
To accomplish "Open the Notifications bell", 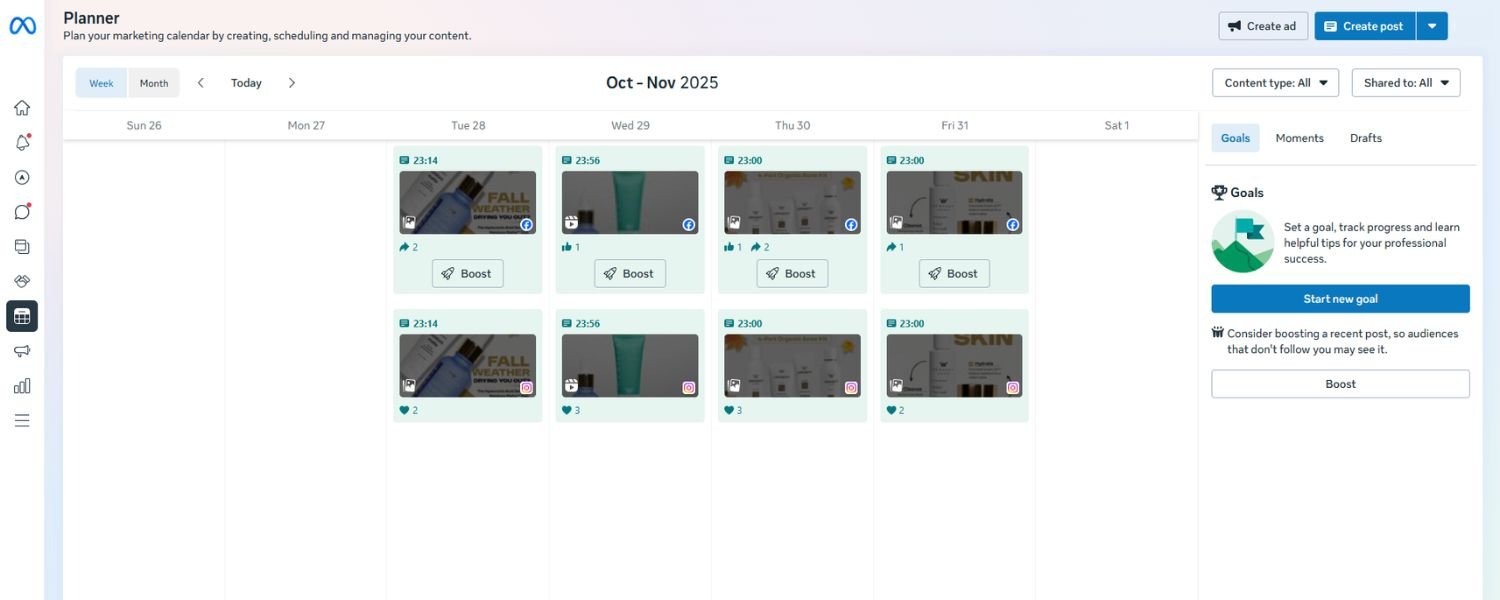I will click(22, 142).
